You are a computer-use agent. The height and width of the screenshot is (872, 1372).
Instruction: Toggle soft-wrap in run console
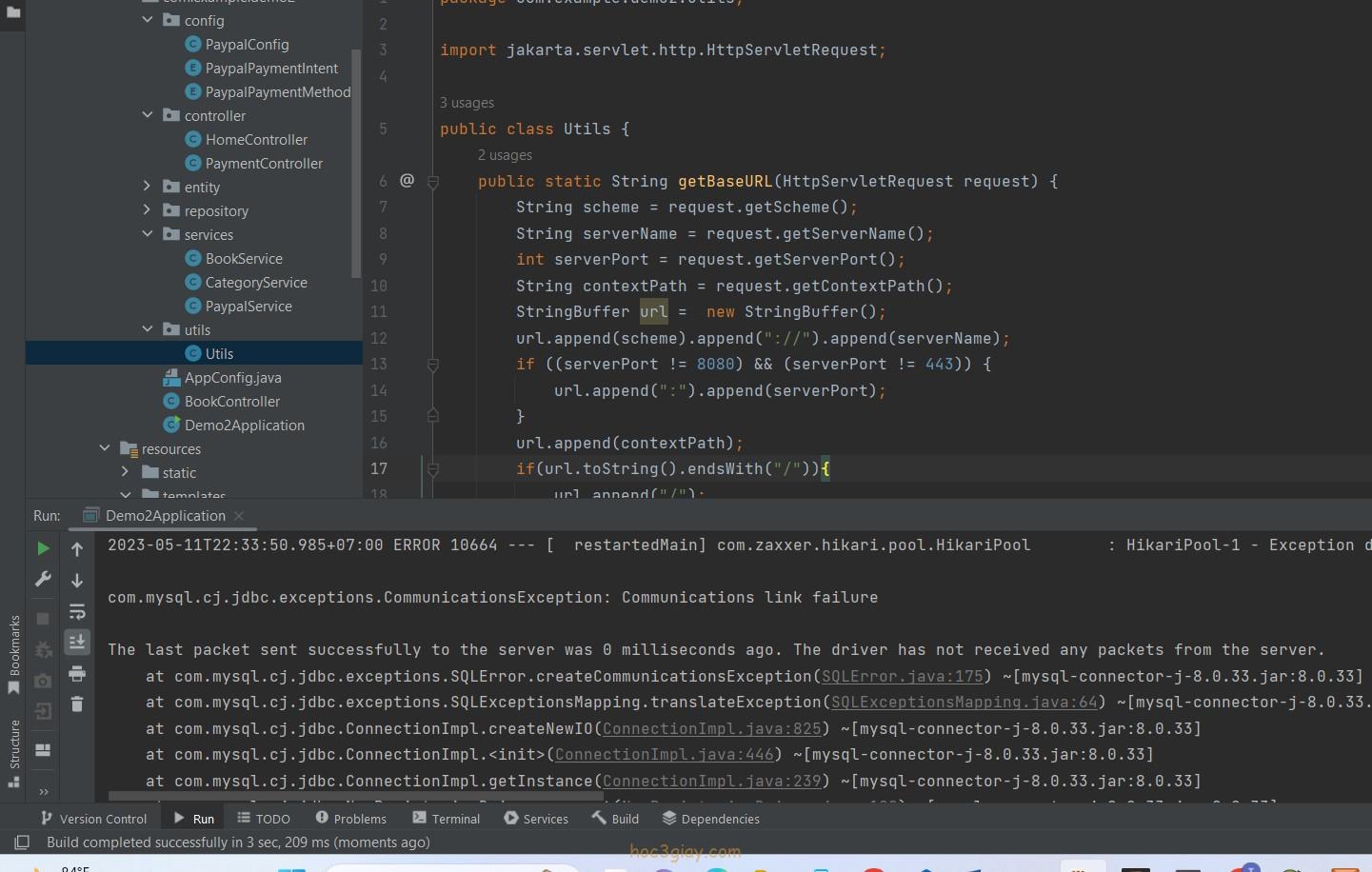click(x=77, y=611)
